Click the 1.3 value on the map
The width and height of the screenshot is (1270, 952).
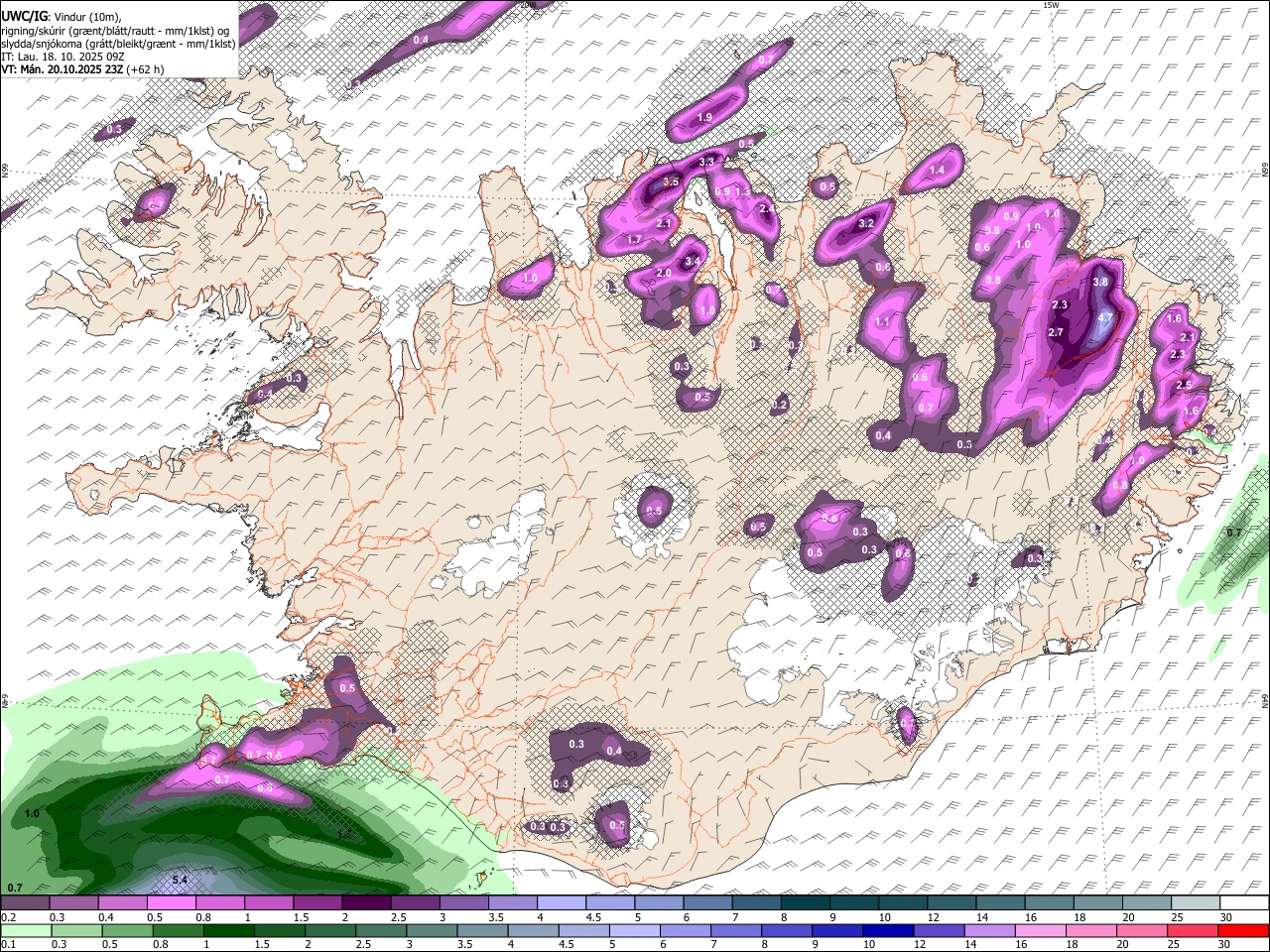740,191
